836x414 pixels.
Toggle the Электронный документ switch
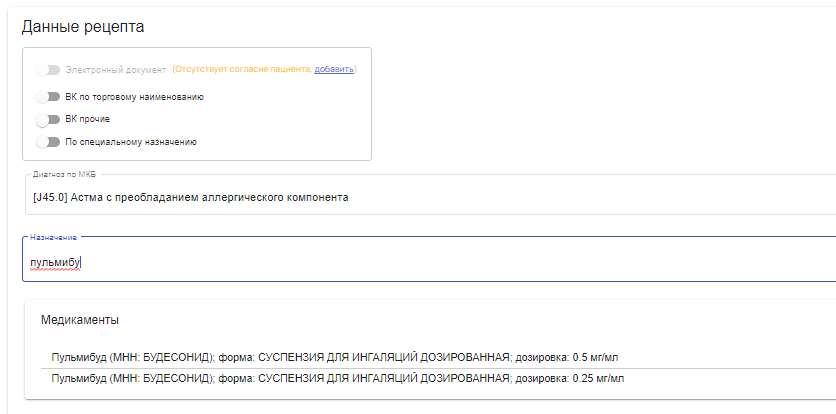(x=48, y=70)
